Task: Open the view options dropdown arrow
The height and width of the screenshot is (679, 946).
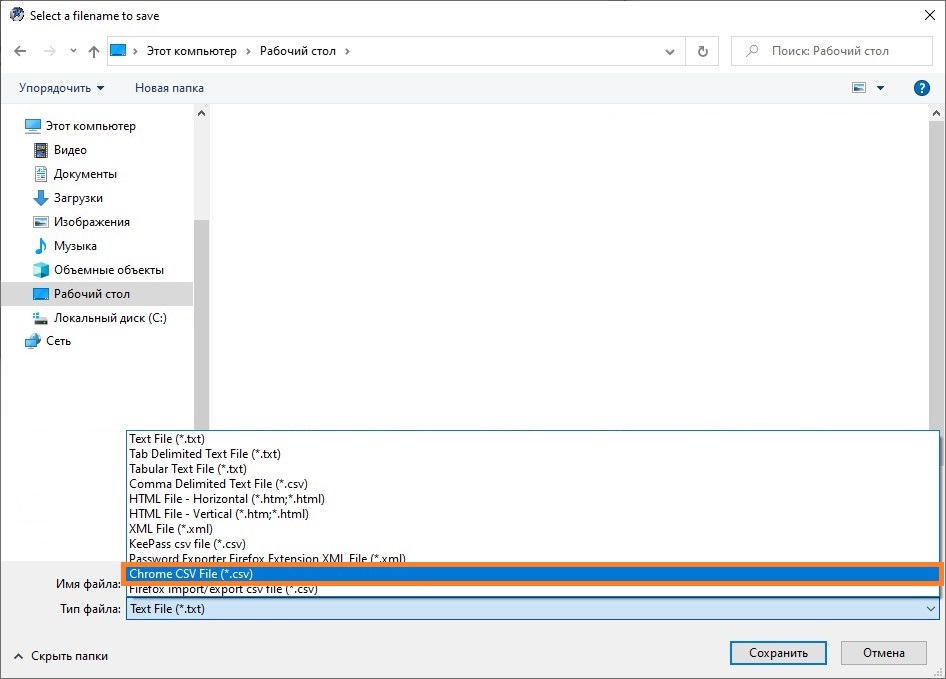Action: 881,88
